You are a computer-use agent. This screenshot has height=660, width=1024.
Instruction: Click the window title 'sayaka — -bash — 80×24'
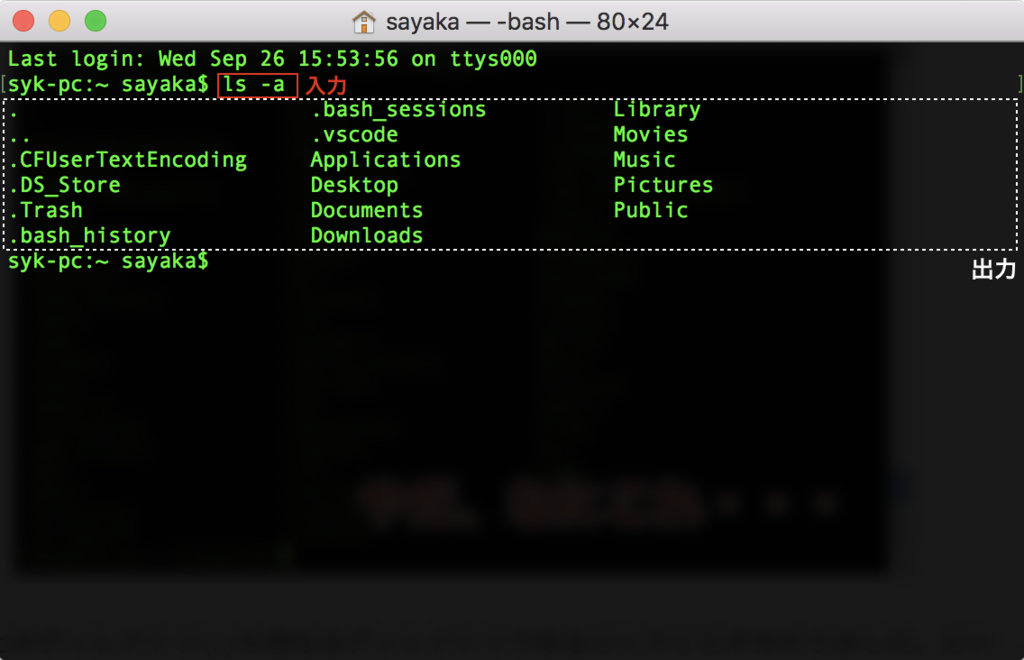[527, 22]
